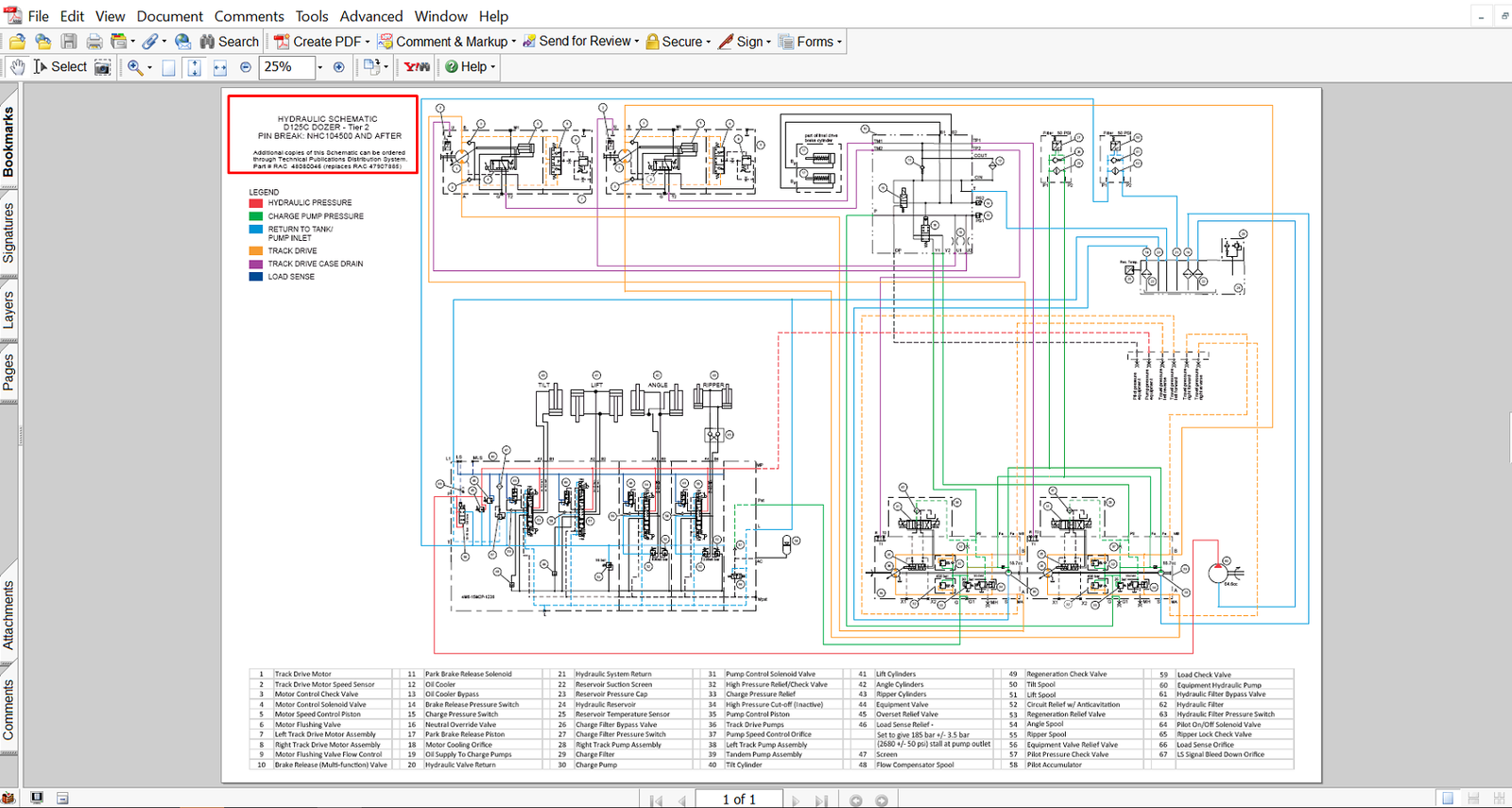
Task: Activate the Snapshot camera tool
Action: pyautogui.click(x=102, y=67)
